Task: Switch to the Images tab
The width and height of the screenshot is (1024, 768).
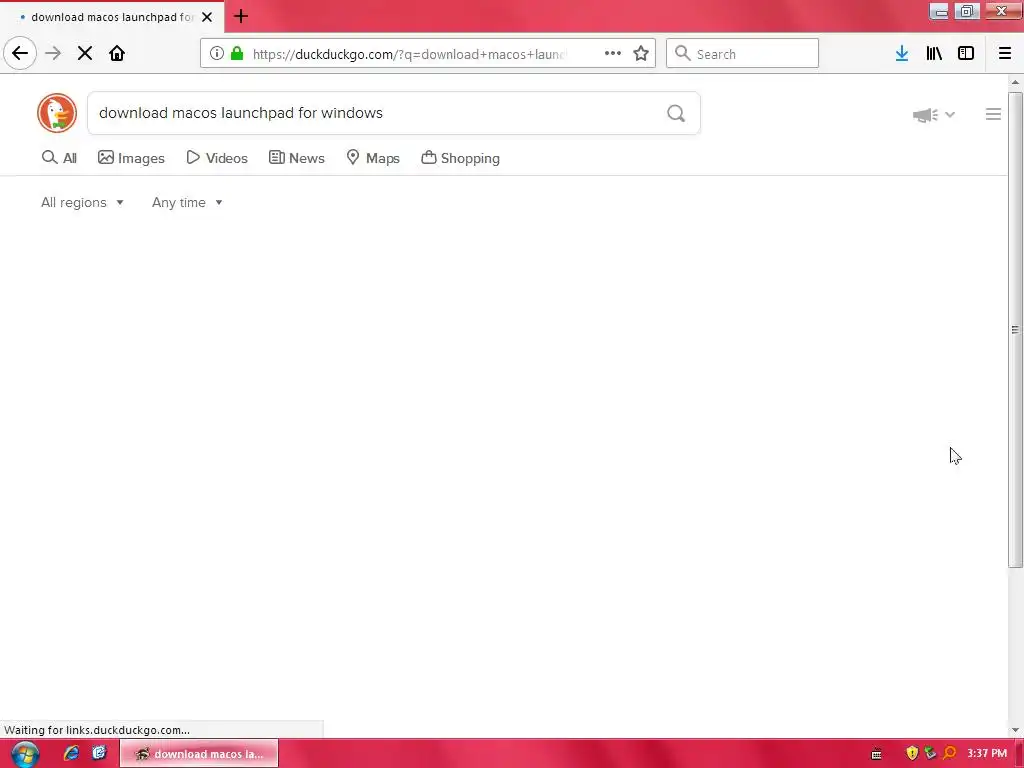Action: click(131, 158)
